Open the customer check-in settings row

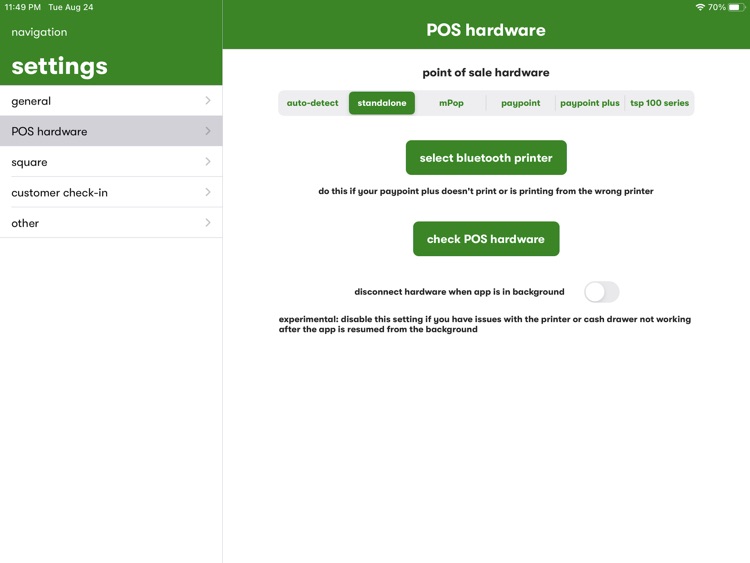(111, 192)
